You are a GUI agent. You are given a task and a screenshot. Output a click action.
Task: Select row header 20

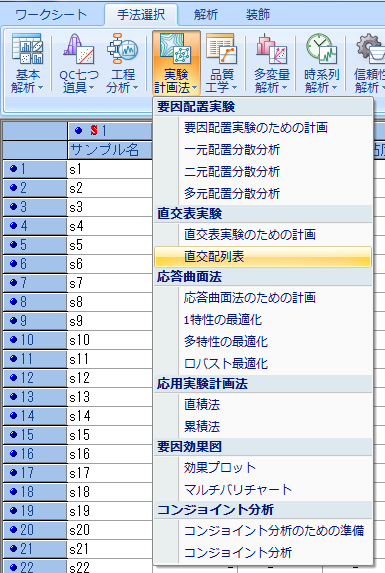point(35,530)
